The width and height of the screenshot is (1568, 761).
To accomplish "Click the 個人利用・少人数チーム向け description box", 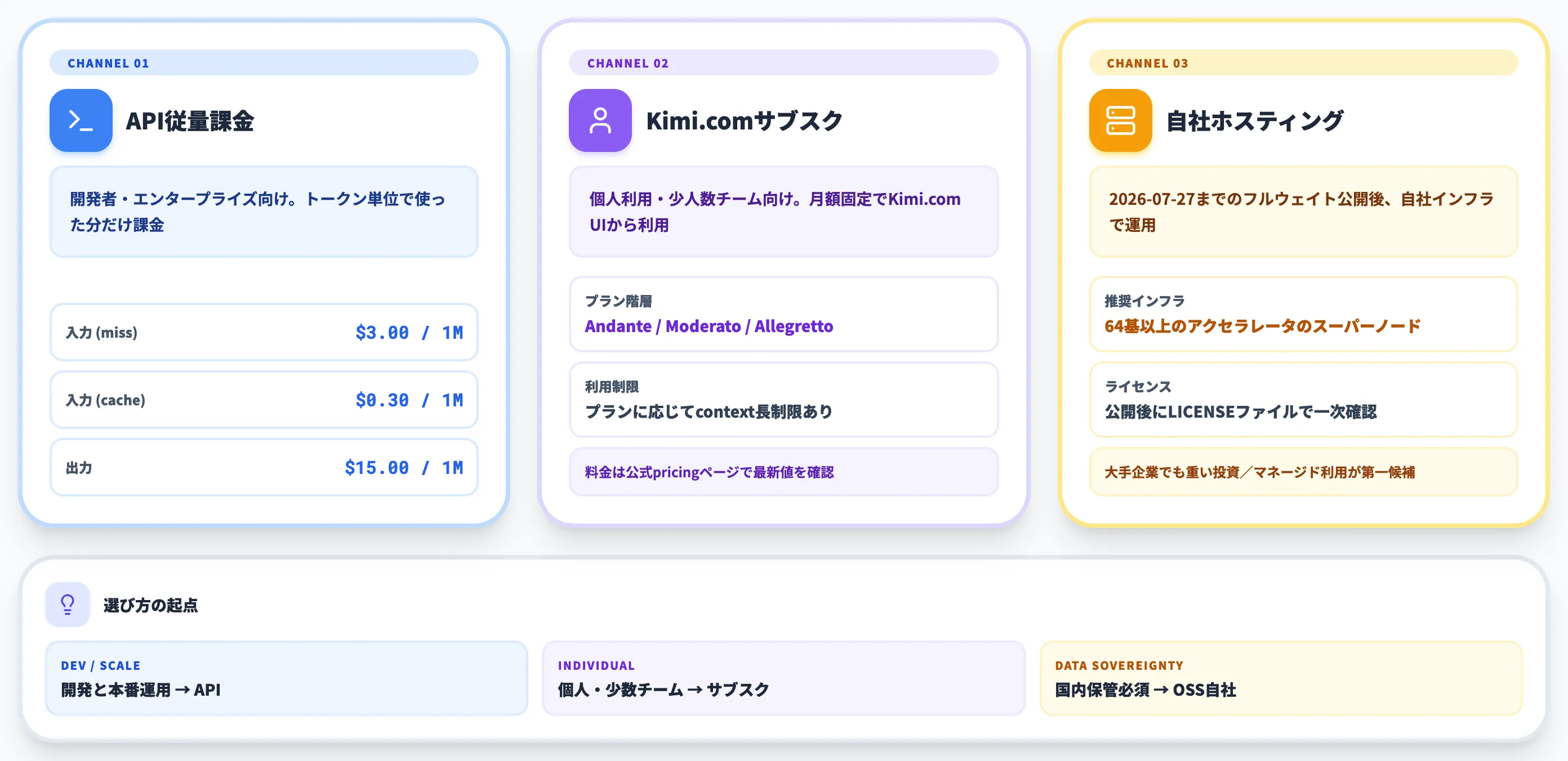I will [784, 212].
